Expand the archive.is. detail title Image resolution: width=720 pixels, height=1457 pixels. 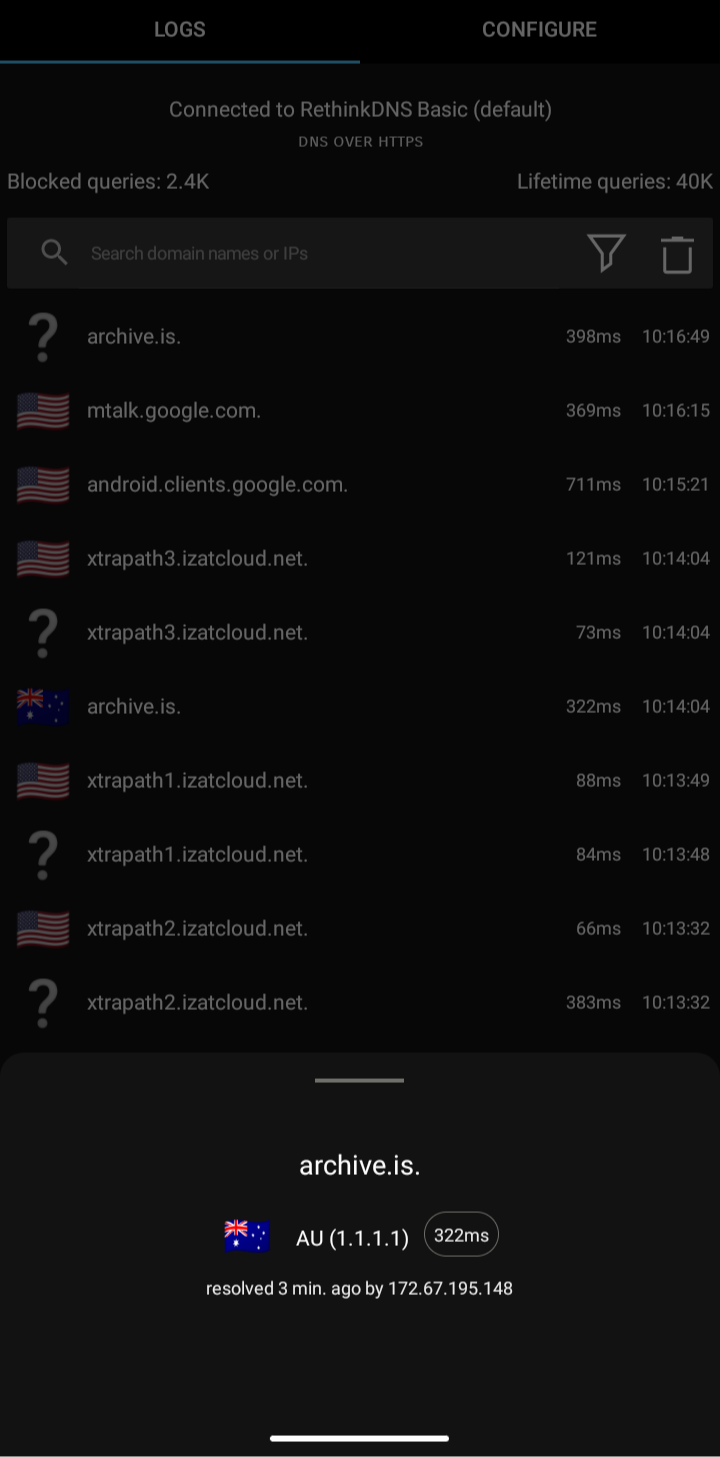(359, 1164)
